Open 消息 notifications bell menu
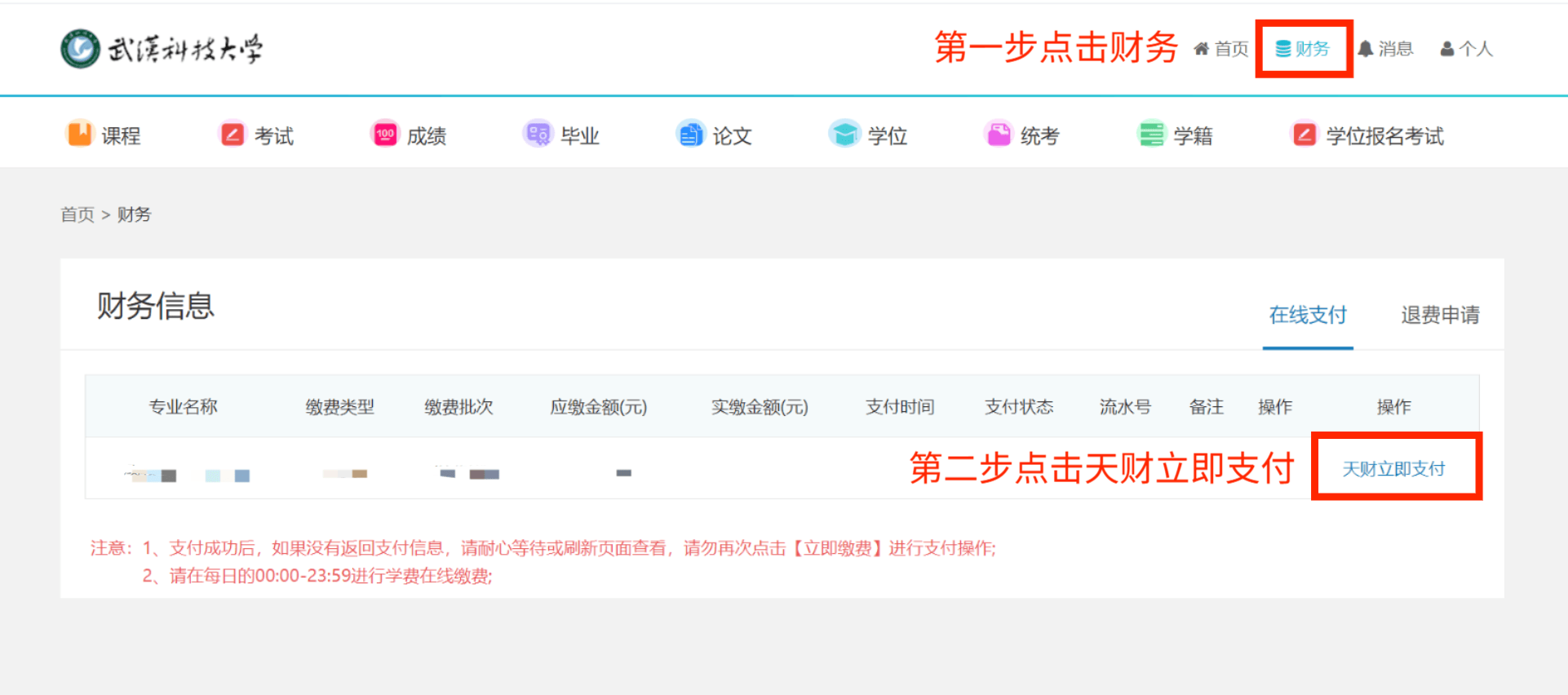Screen dimensions: 1568x695 (1385, 49)
